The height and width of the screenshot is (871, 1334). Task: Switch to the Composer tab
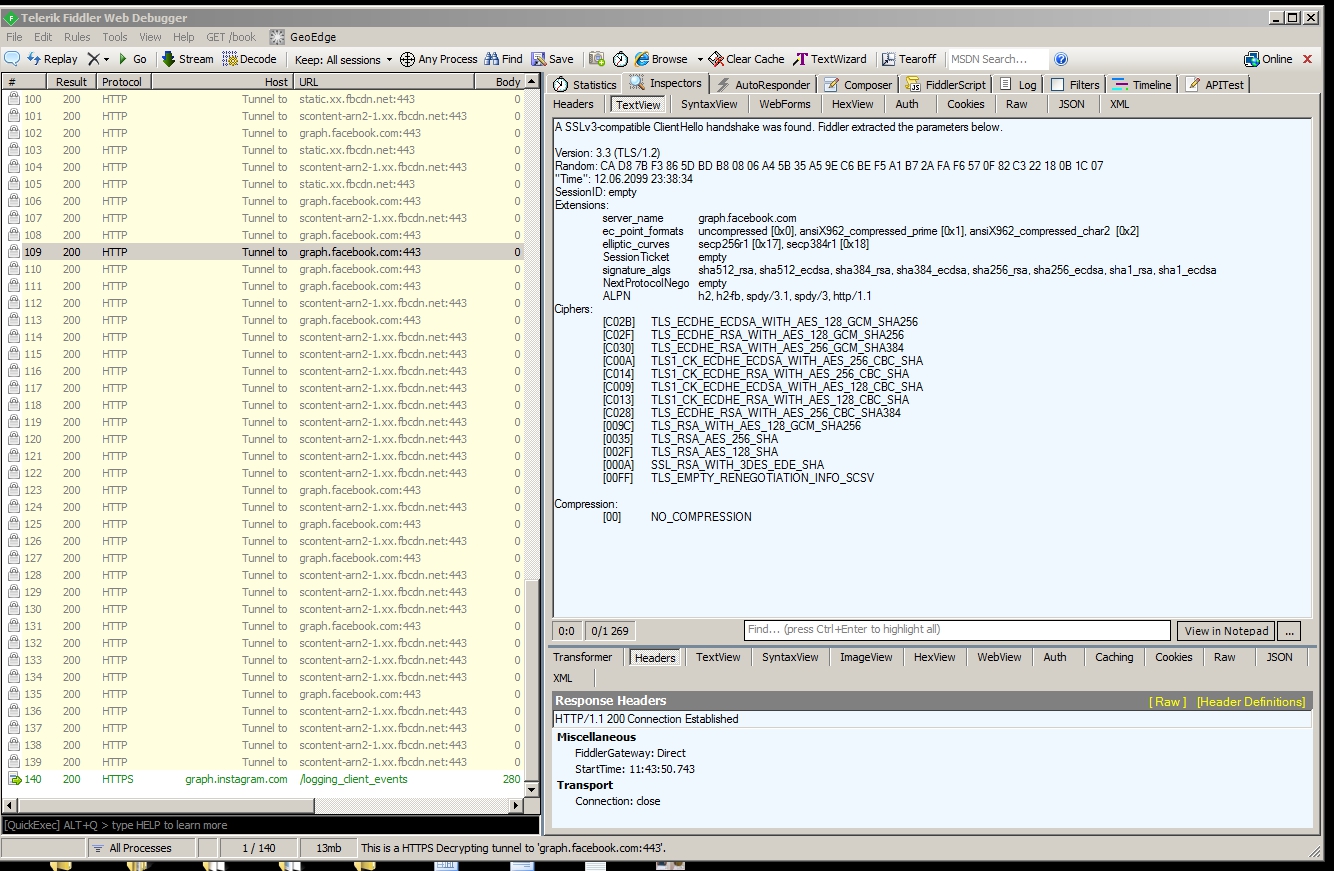tap(858, 85)
